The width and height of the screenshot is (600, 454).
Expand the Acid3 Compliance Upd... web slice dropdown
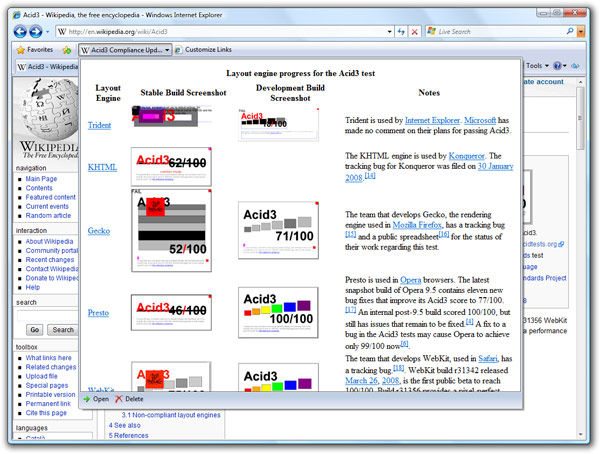(167, 50)
